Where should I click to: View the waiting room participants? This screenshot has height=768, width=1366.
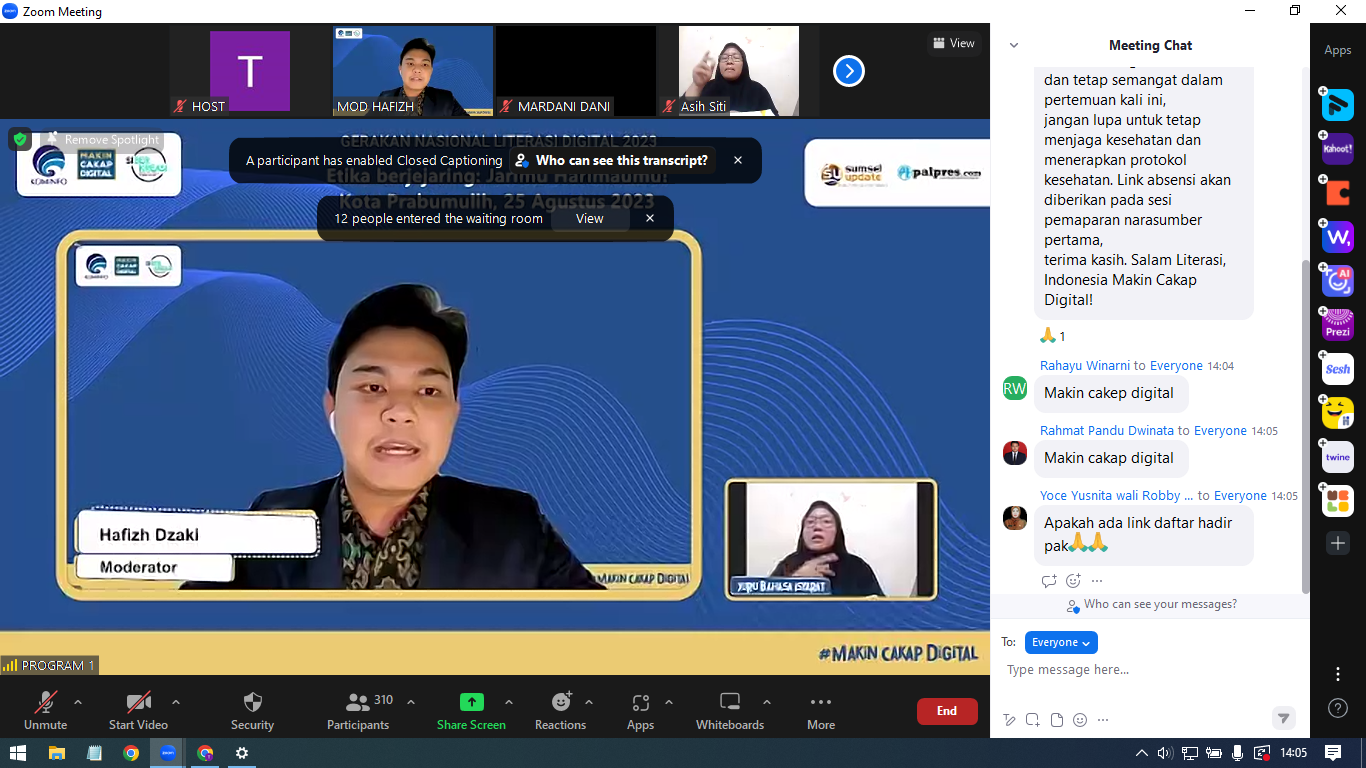[590, 218]
